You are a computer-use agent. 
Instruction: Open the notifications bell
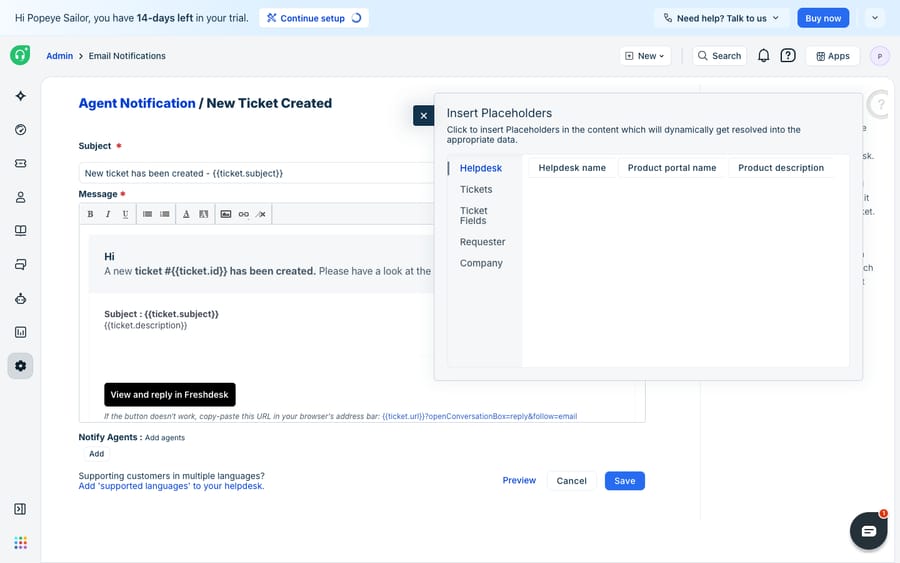pos(763,56)
